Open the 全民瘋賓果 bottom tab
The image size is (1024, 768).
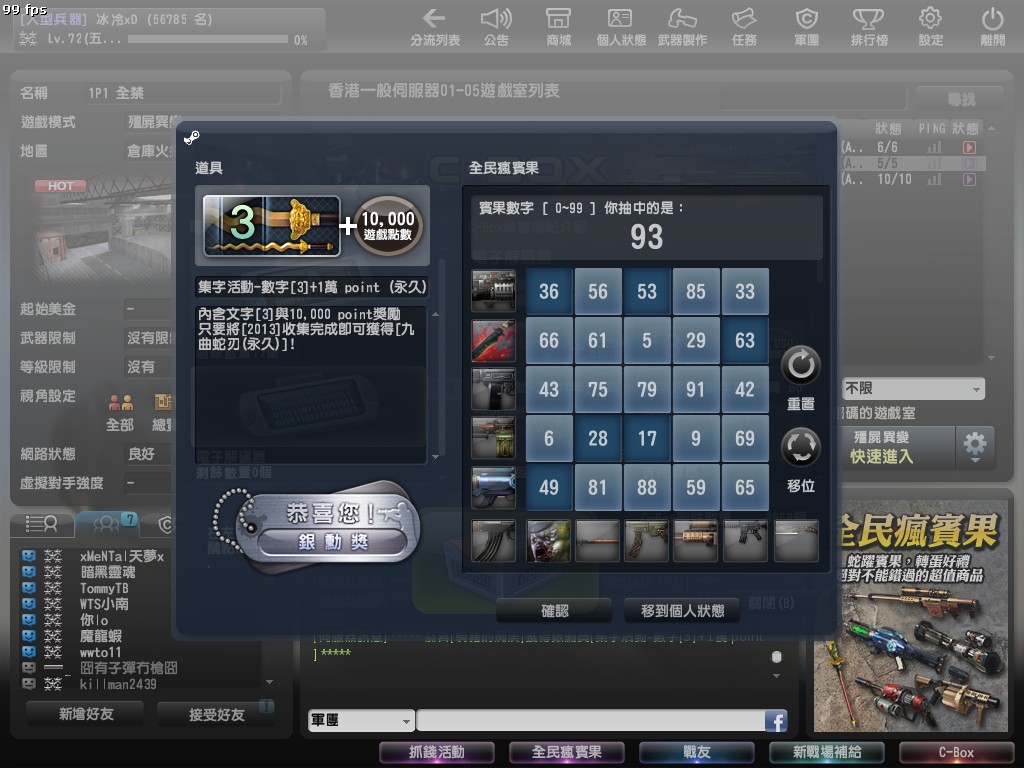tap(567, 752)
